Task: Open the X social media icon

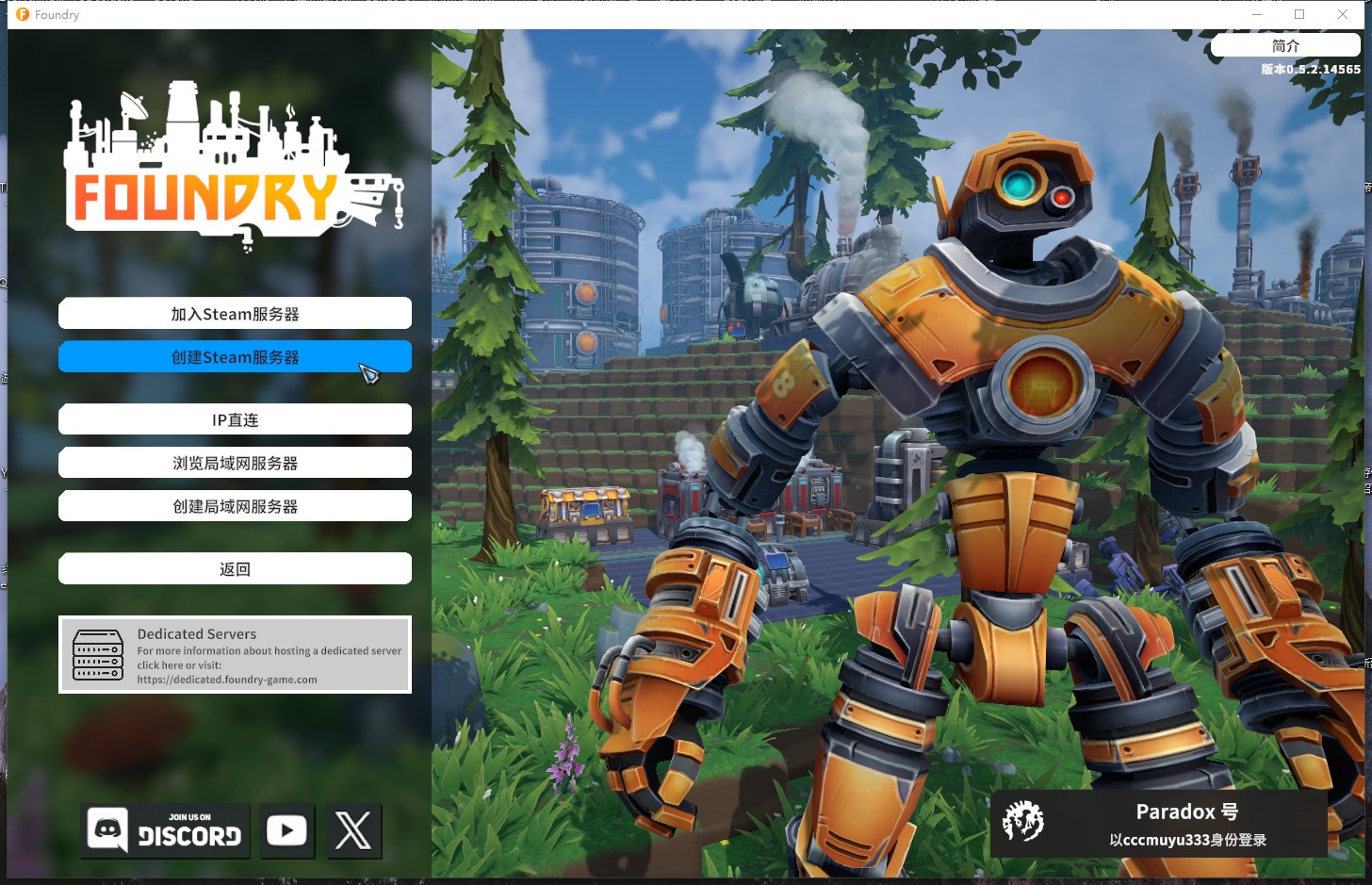Action: coord(353,830)
